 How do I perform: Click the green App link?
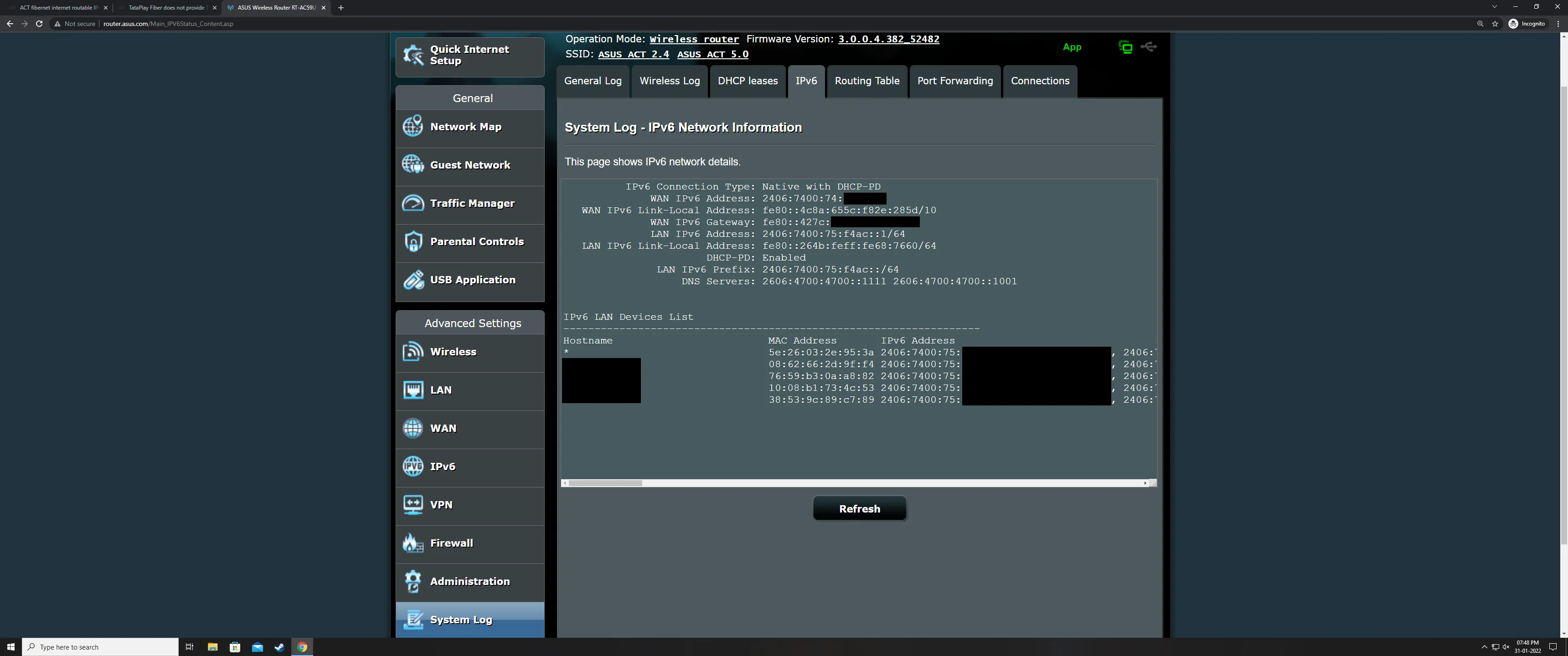click(1072, 47)
